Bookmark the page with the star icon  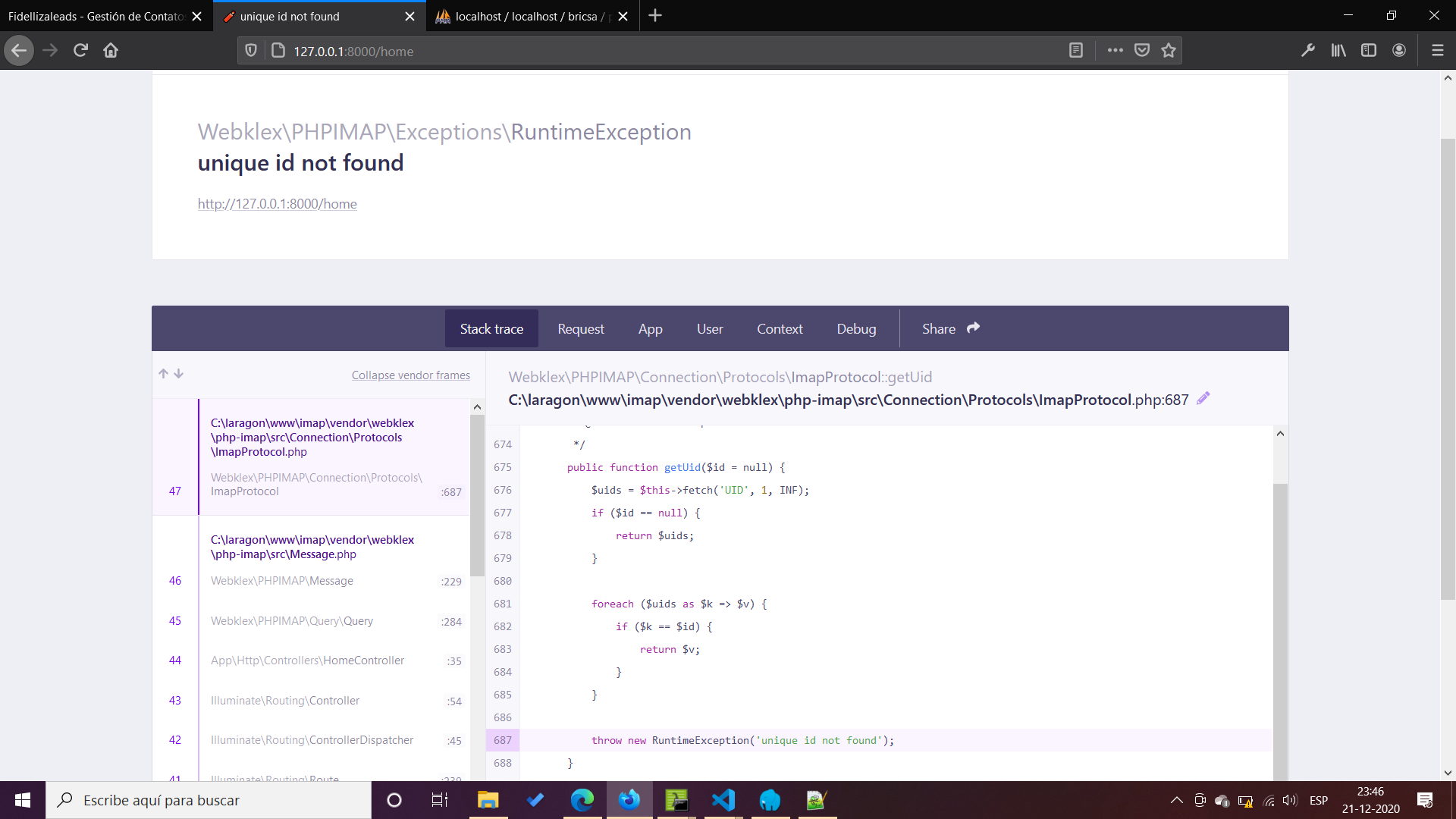(1169, 50)
